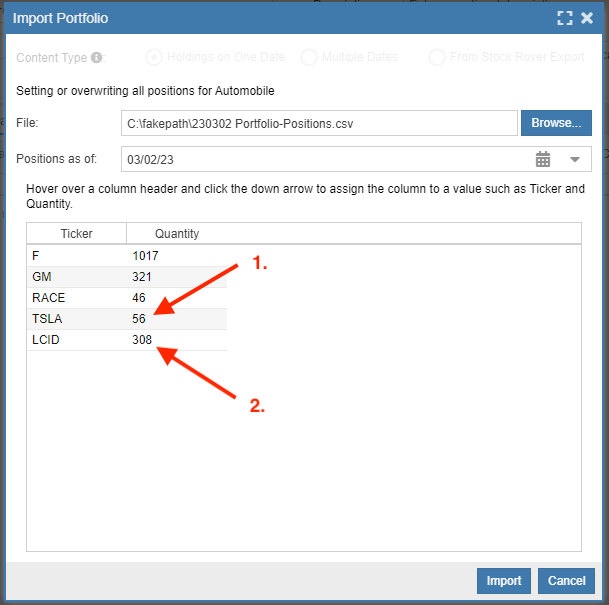Click the Content Type info icon
This screenshot has height=605, width=609.
coord(96,57)
